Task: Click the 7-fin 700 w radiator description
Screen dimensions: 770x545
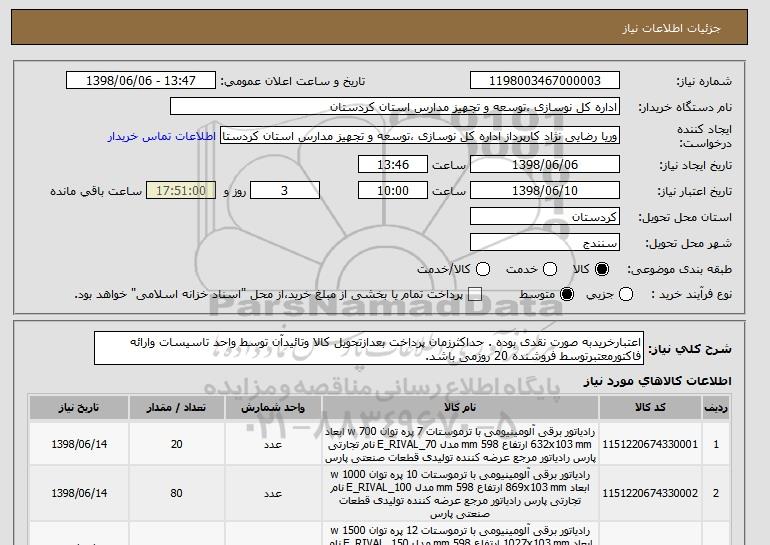Action: point(460,444)
